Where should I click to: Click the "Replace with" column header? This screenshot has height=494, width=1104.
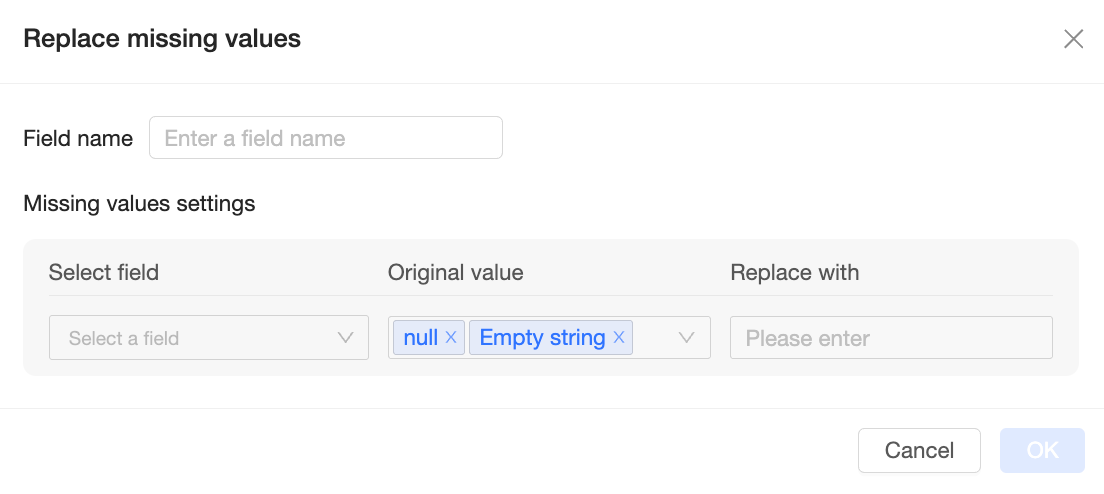point(795,272)
